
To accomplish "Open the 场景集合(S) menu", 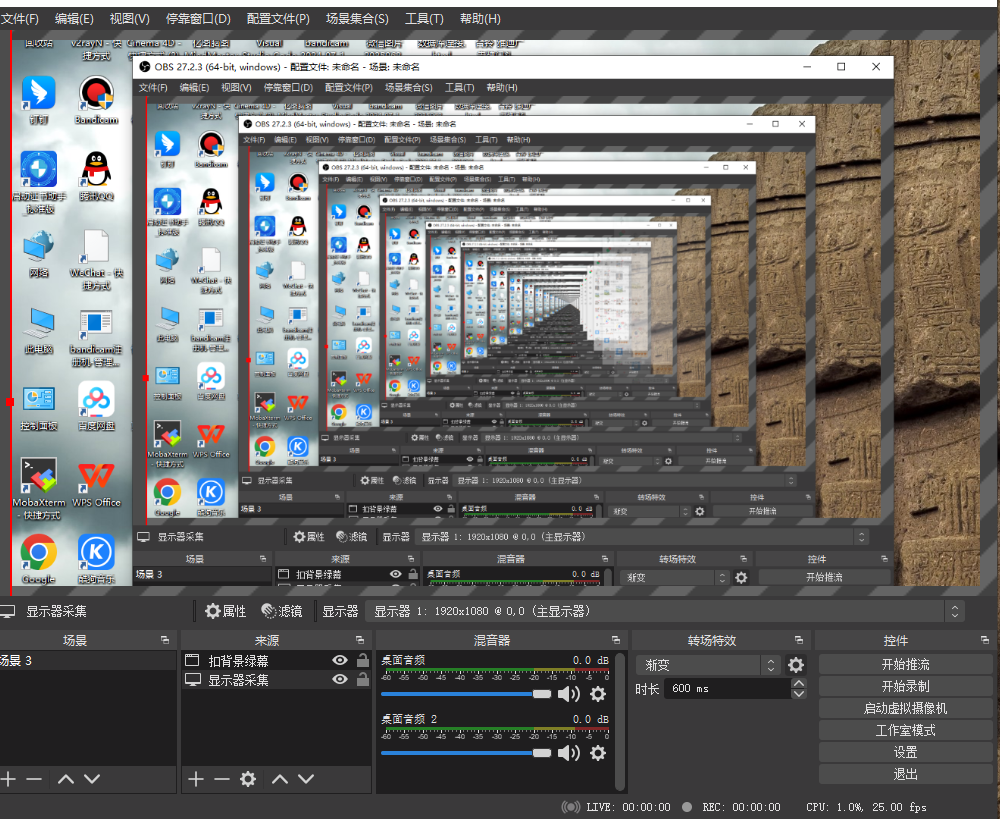I will [x=358, y=19].
